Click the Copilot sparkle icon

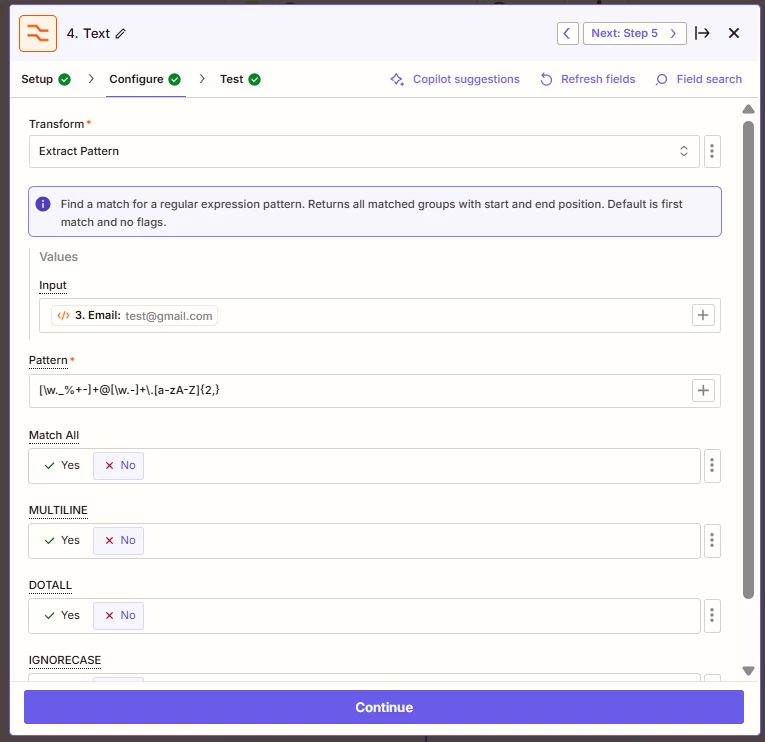click(397, 79)
